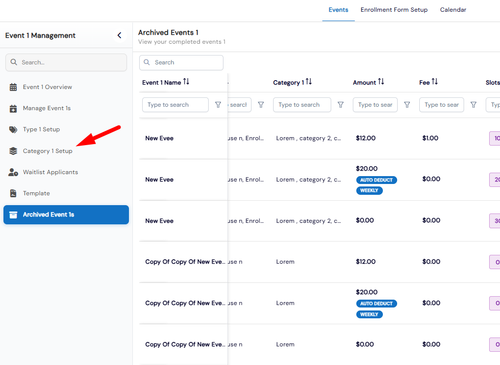Click WEEKLY badge in Copy Of row
Viewport: 500px width, 365px height.
coord(369,314)
